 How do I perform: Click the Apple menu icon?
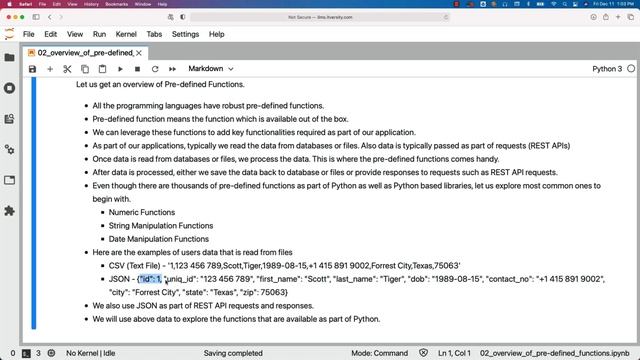(x=9, y=4)
